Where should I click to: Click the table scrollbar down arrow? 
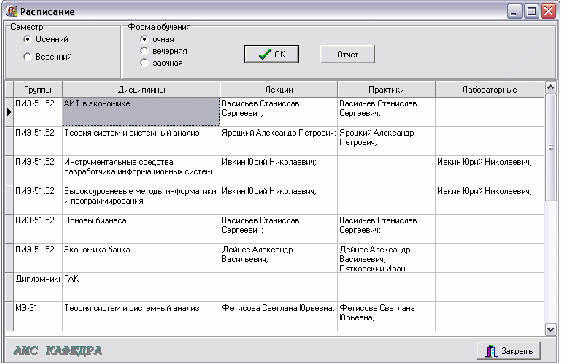pyautogui.click(x=551, y=329)
